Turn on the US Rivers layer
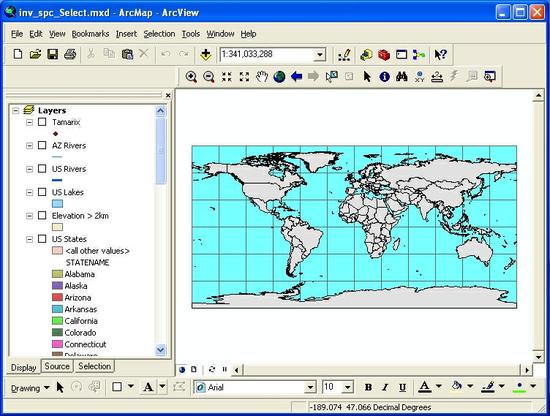 42,169
